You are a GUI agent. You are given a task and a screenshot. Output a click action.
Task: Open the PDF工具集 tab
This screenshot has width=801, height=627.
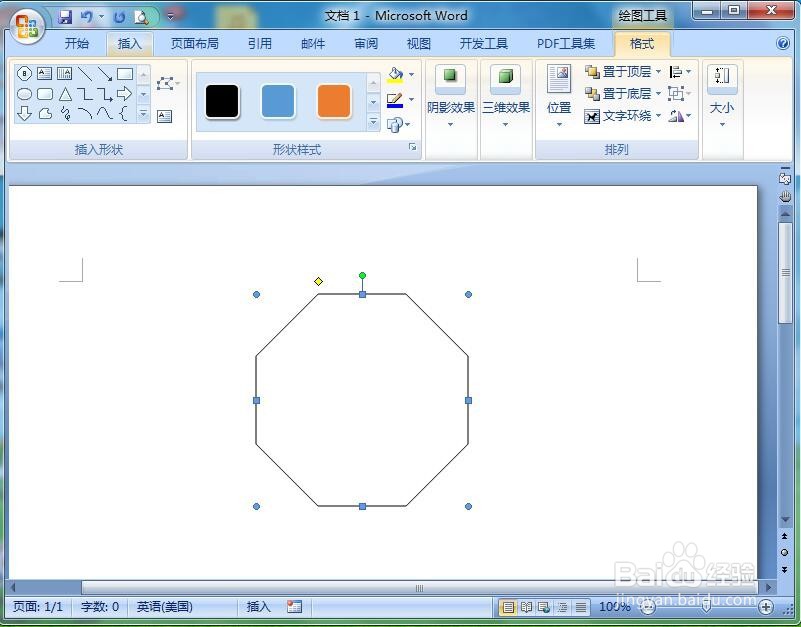[x=566, y=44]
